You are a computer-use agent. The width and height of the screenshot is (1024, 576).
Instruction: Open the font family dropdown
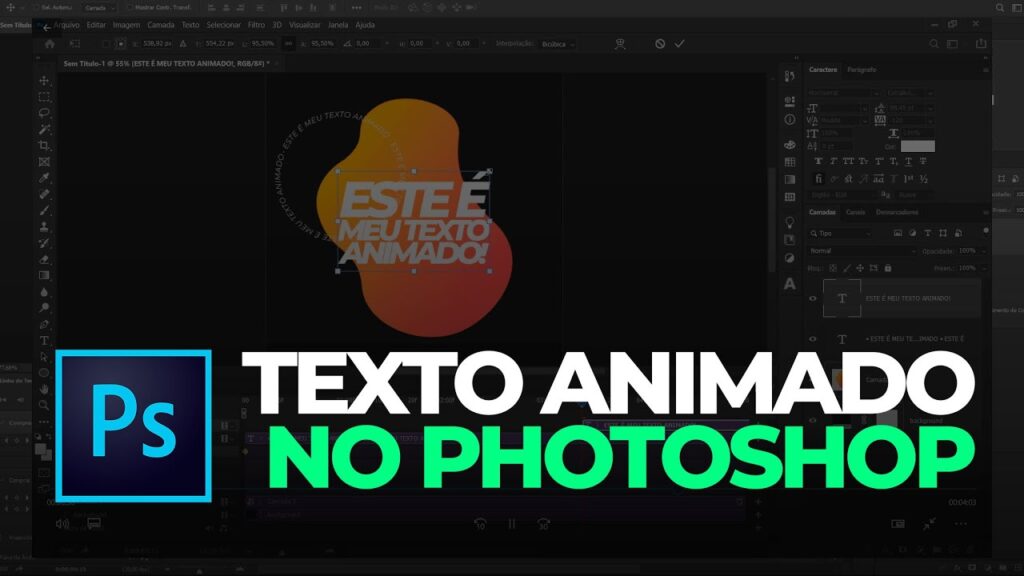[x=843, y=93]
